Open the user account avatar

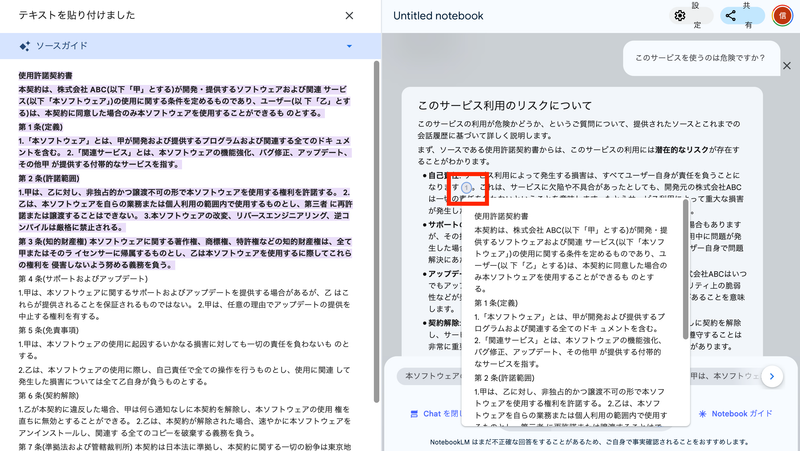pos(781,16)
